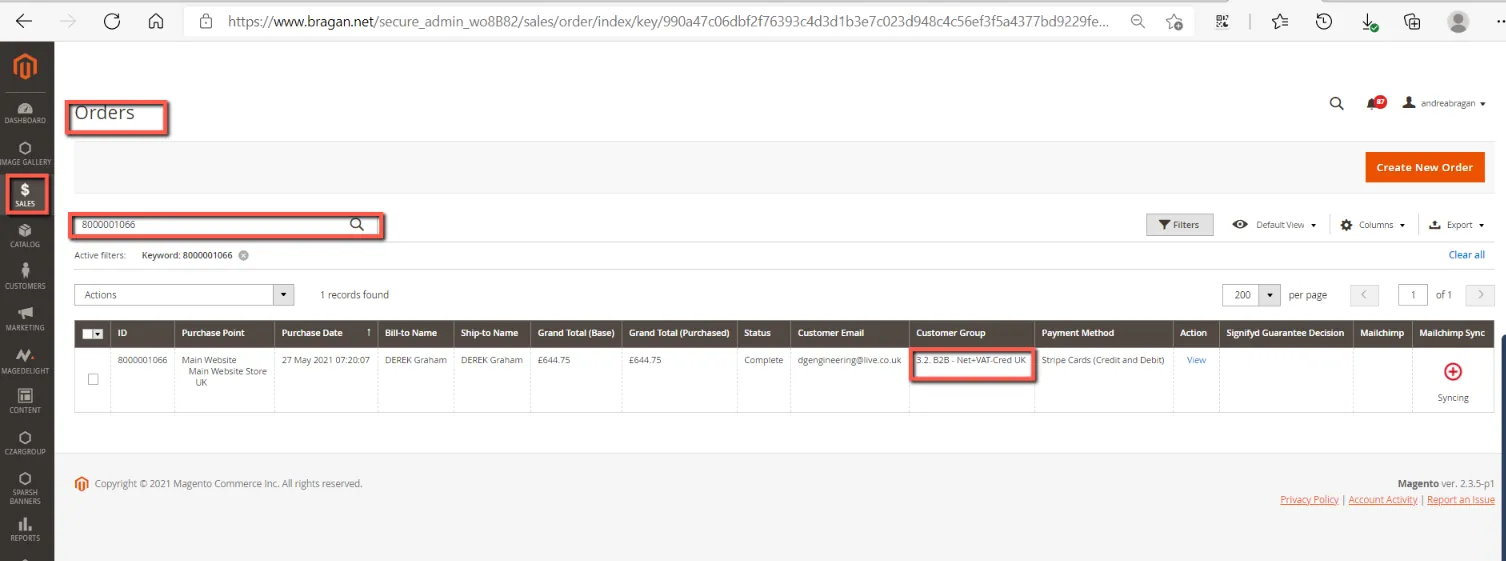Viewport: 1506px width, 561px height.
Task: Open the Sales menu
Action: tap(25, 194)
